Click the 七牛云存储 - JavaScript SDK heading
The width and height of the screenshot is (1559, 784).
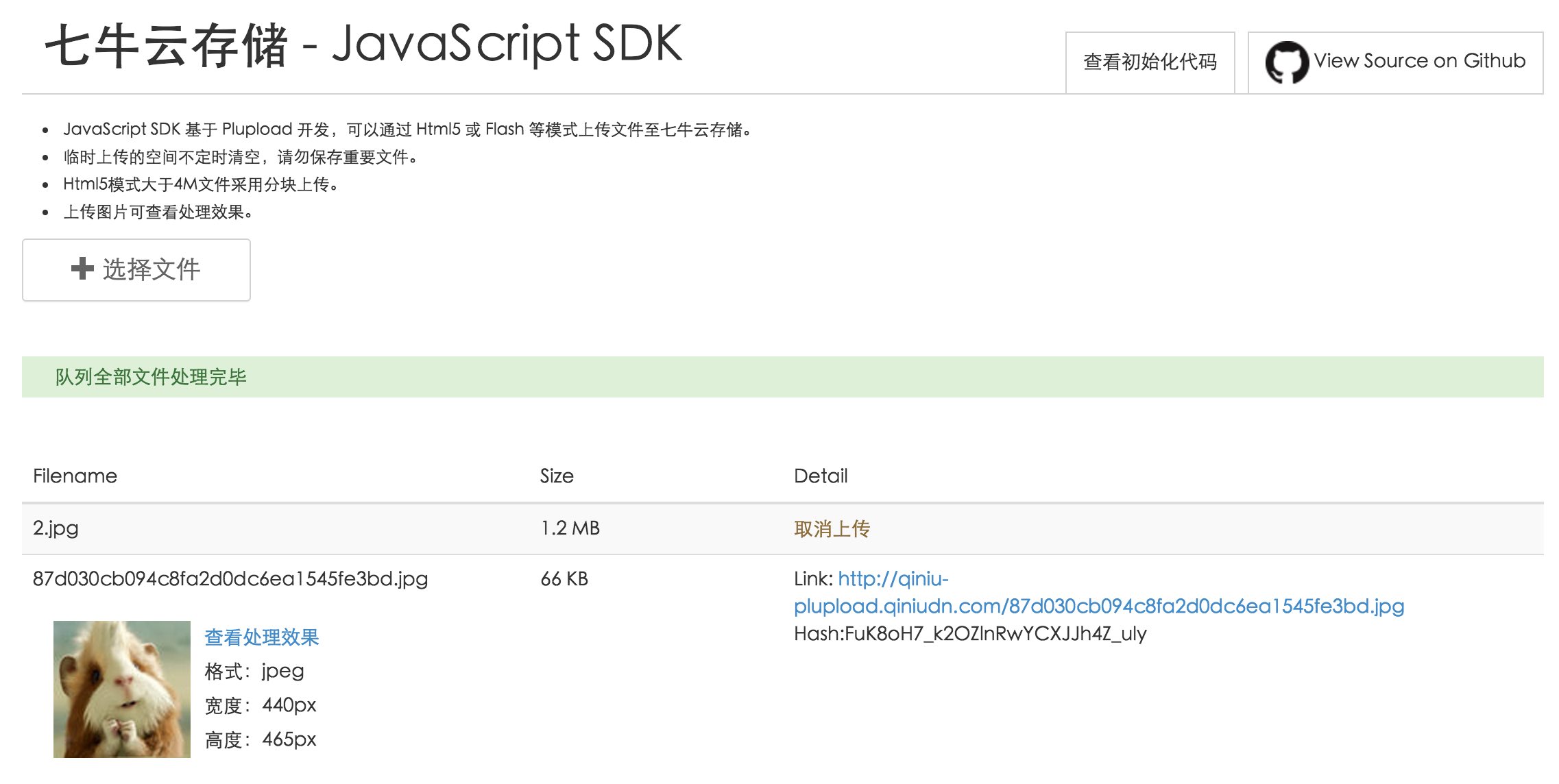click(363, 45)
